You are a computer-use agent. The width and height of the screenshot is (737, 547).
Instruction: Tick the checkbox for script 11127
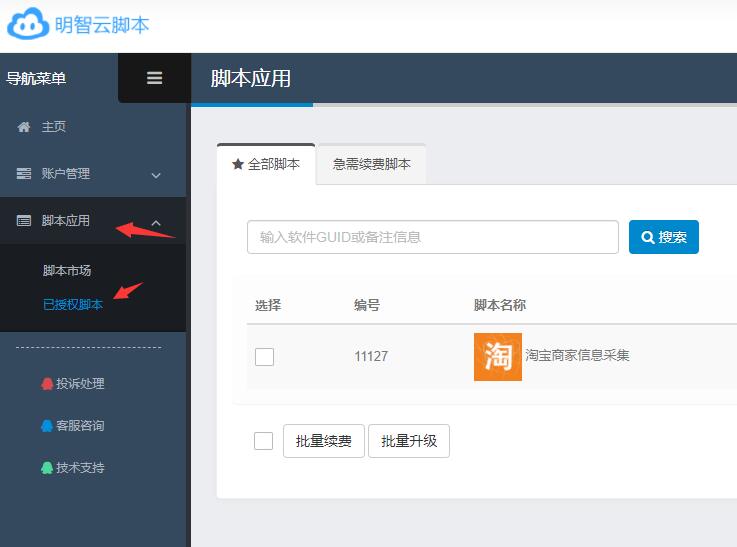(x=264, y=357)
